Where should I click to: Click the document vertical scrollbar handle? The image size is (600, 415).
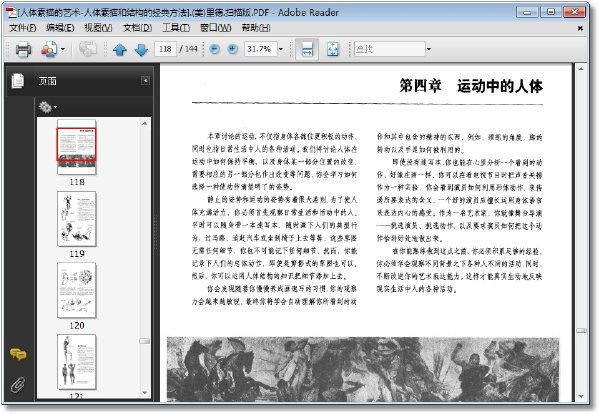click(x=581, y=330)
